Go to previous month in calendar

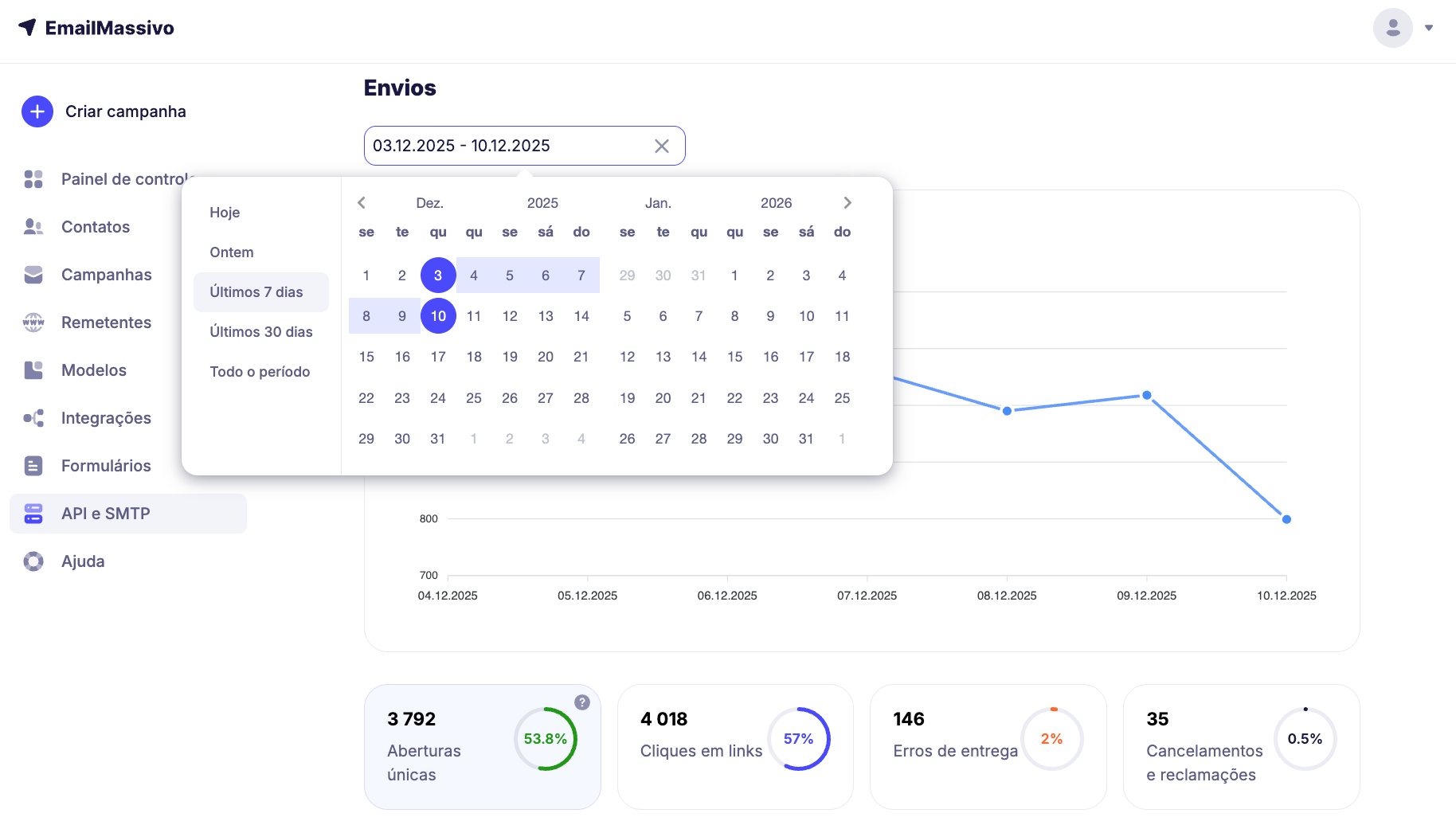[x=362, y=203]
